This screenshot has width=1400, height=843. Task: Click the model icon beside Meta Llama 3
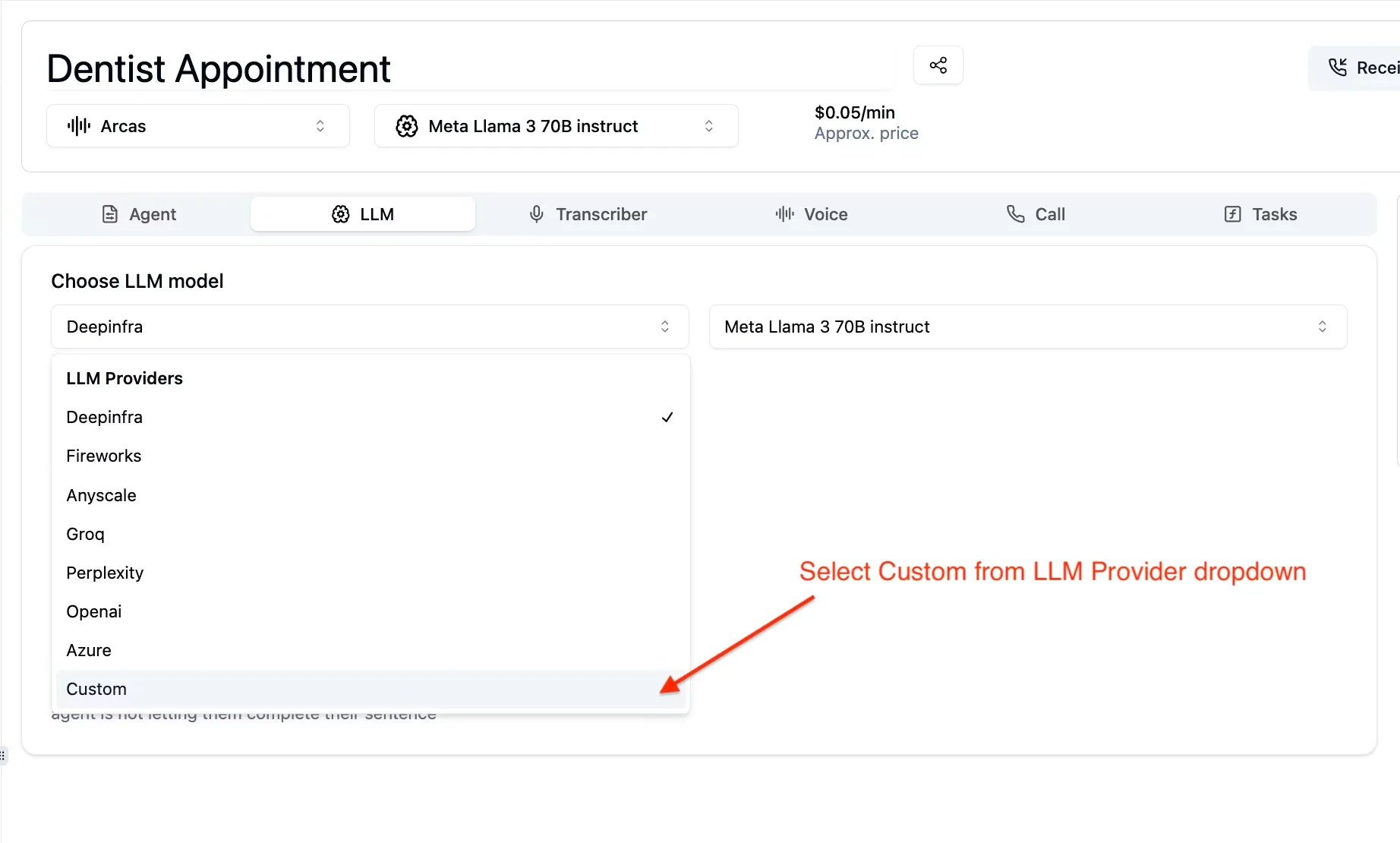tap(407, 126)
